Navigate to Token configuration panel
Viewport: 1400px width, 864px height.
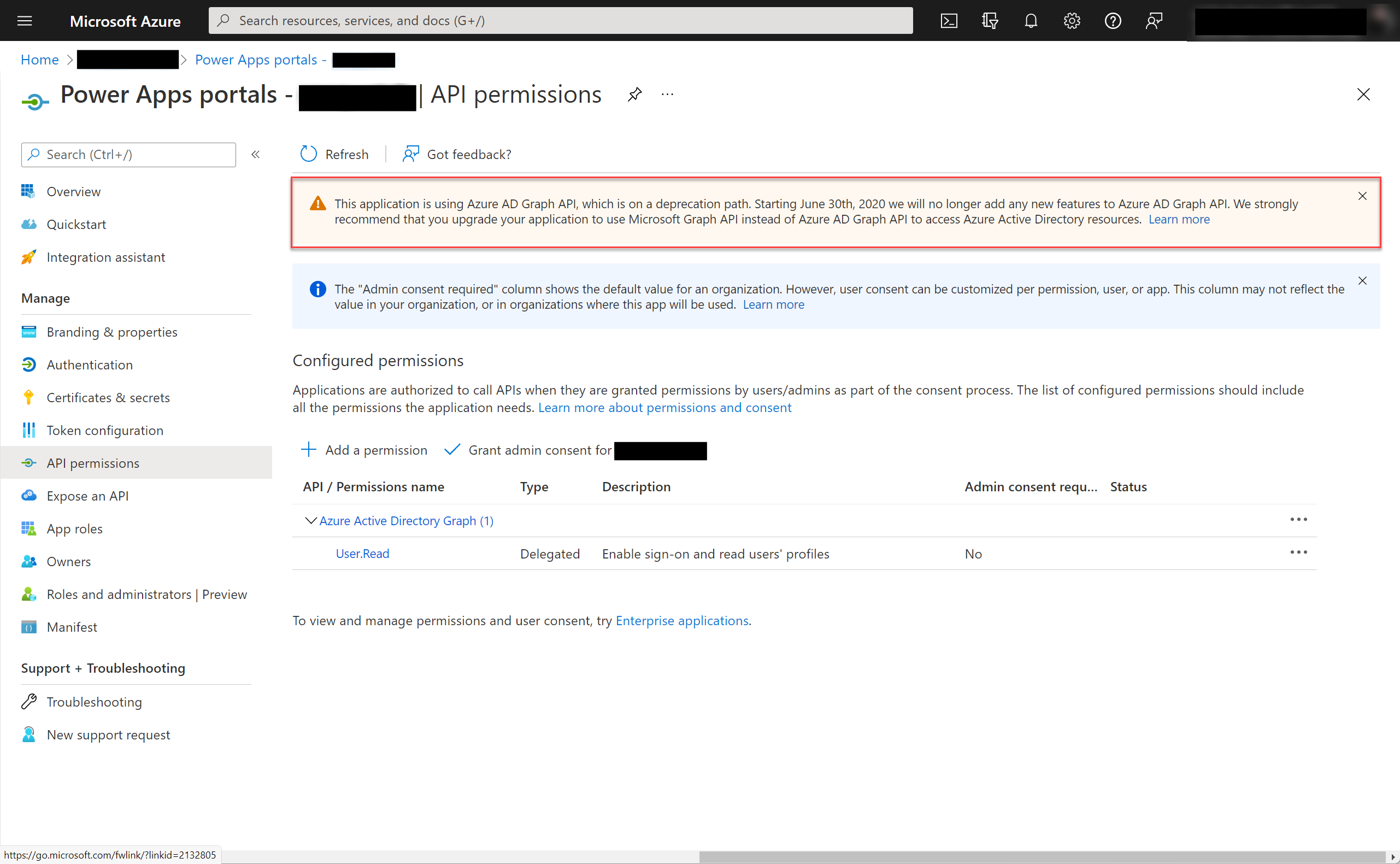tap(105, 429)
